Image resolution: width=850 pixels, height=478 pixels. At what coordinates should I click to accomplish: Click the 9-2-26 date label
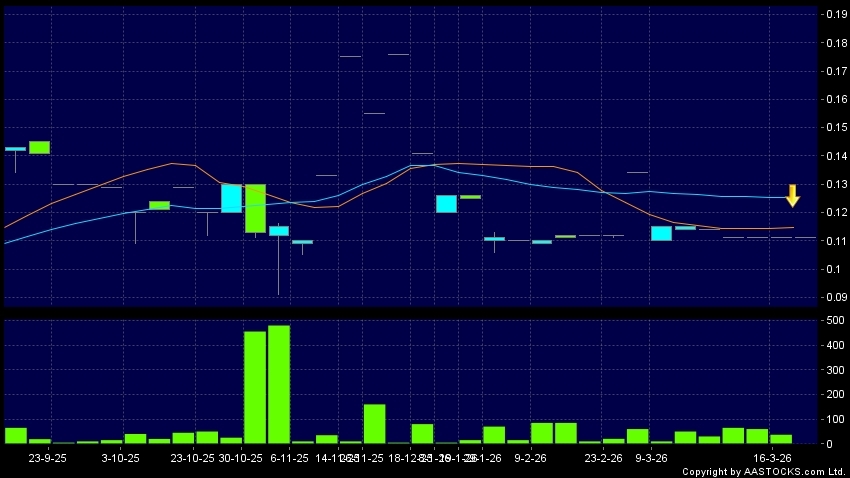pos(530,457)
